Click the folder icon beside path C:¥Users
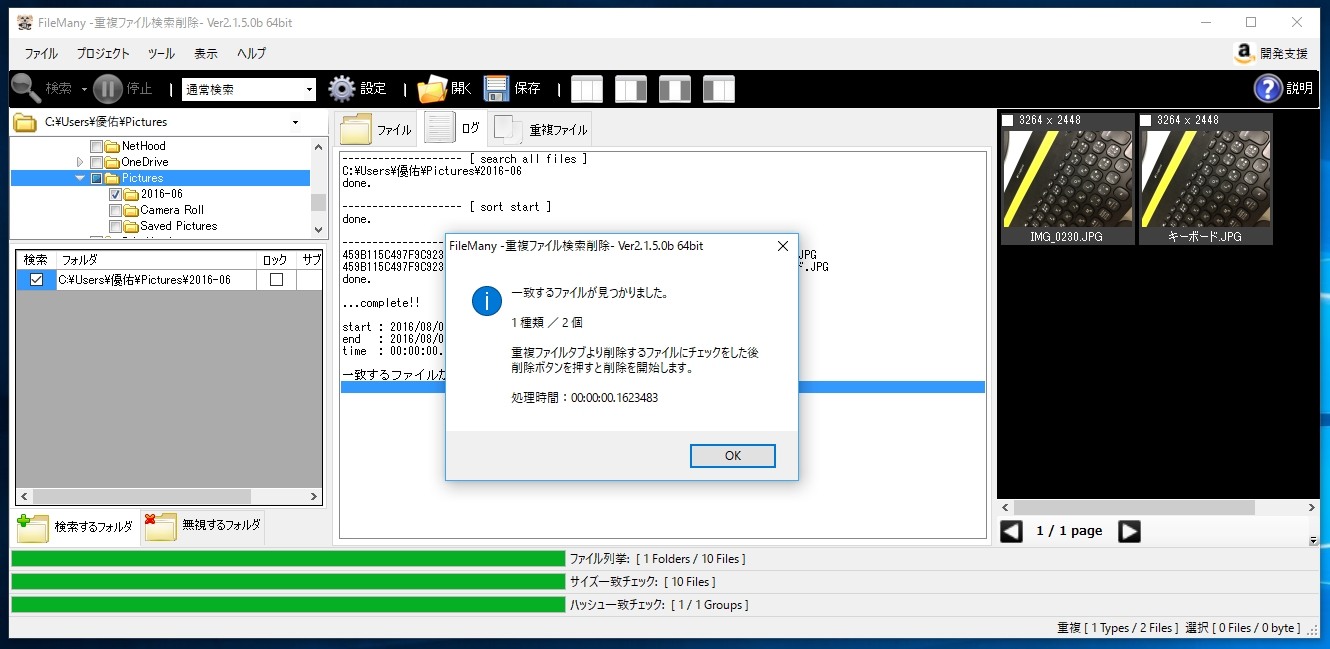1330x649 pixels. 25,122
